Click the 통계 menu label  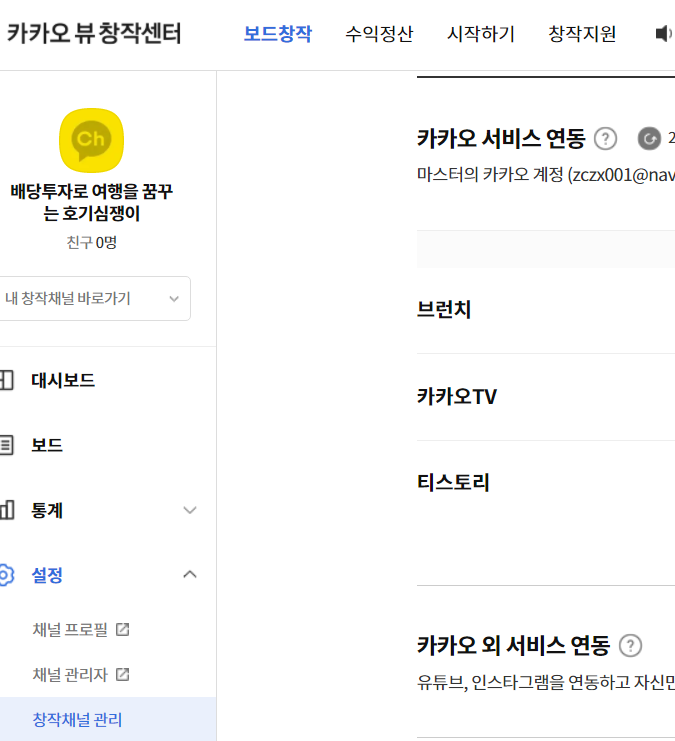coord(47,510)
